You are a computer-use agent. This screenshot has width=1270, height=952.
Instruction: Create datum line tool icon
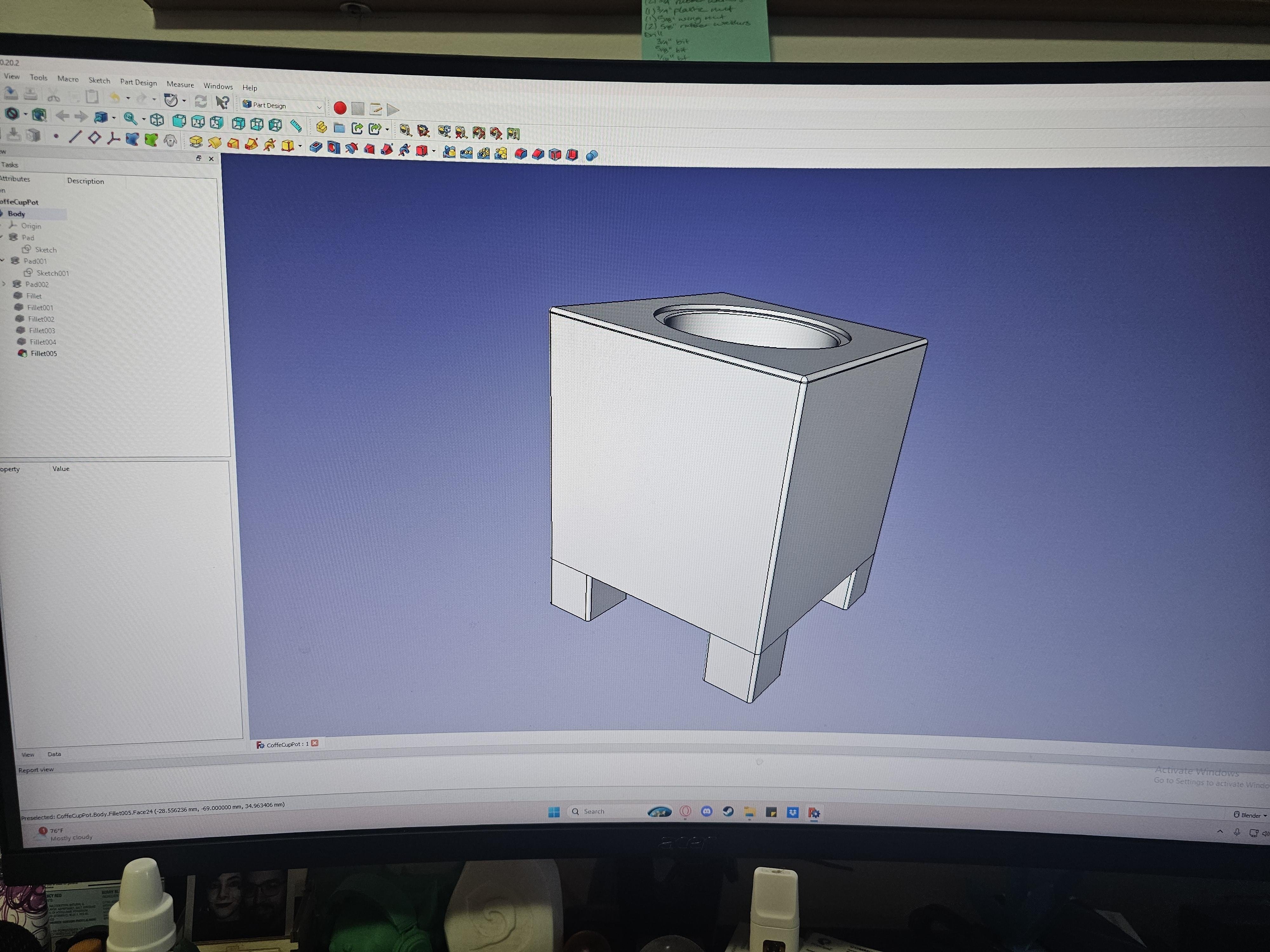pyautogui.click(x=75, y=136)
